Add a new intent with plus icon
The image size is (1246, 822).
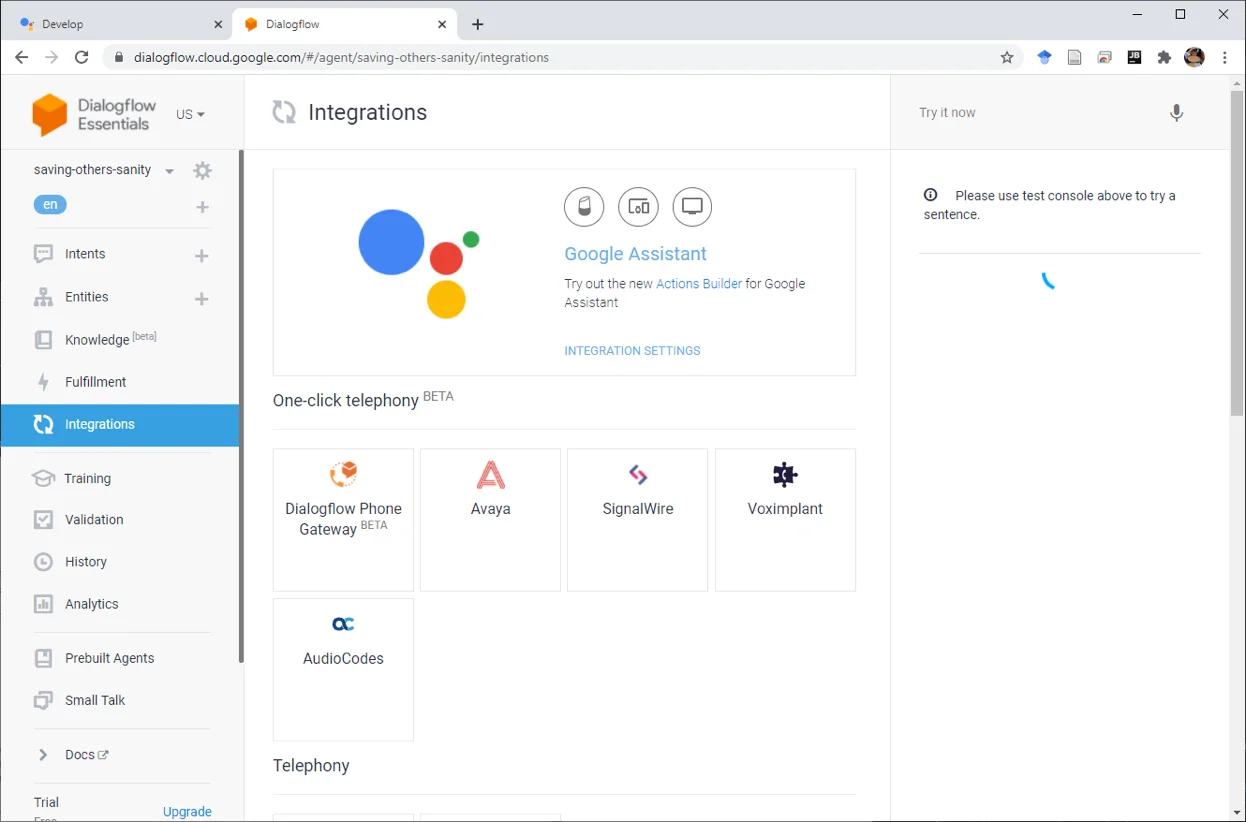click(201, 256)
